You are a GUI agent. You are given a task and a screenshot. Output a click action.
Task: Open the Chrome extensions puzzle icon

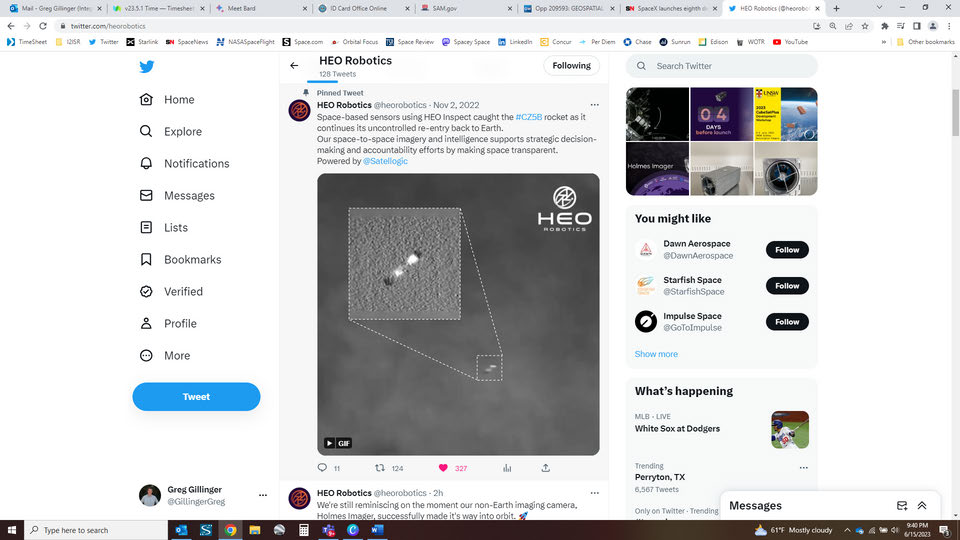(885, 26)
